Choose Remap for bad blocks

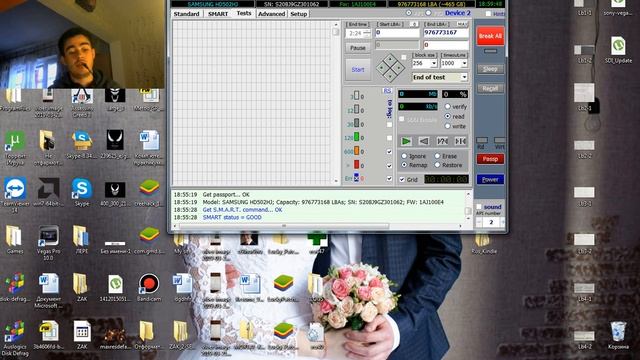pos(404,165)
